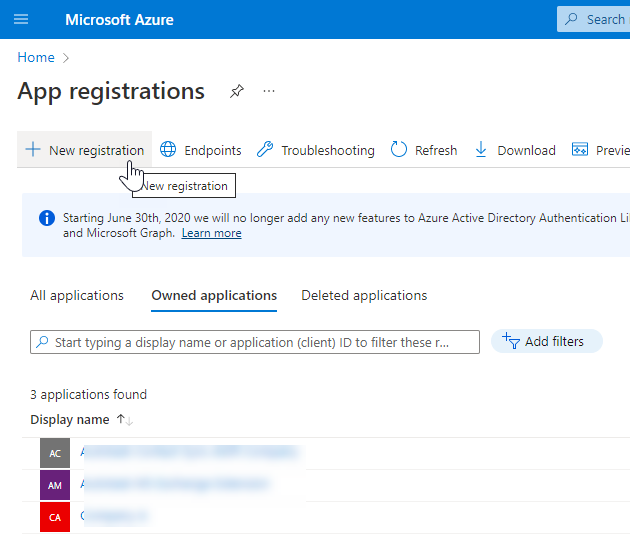Click the info icon in banner
This screenshot has height=540, width=630.
[47, 218]
